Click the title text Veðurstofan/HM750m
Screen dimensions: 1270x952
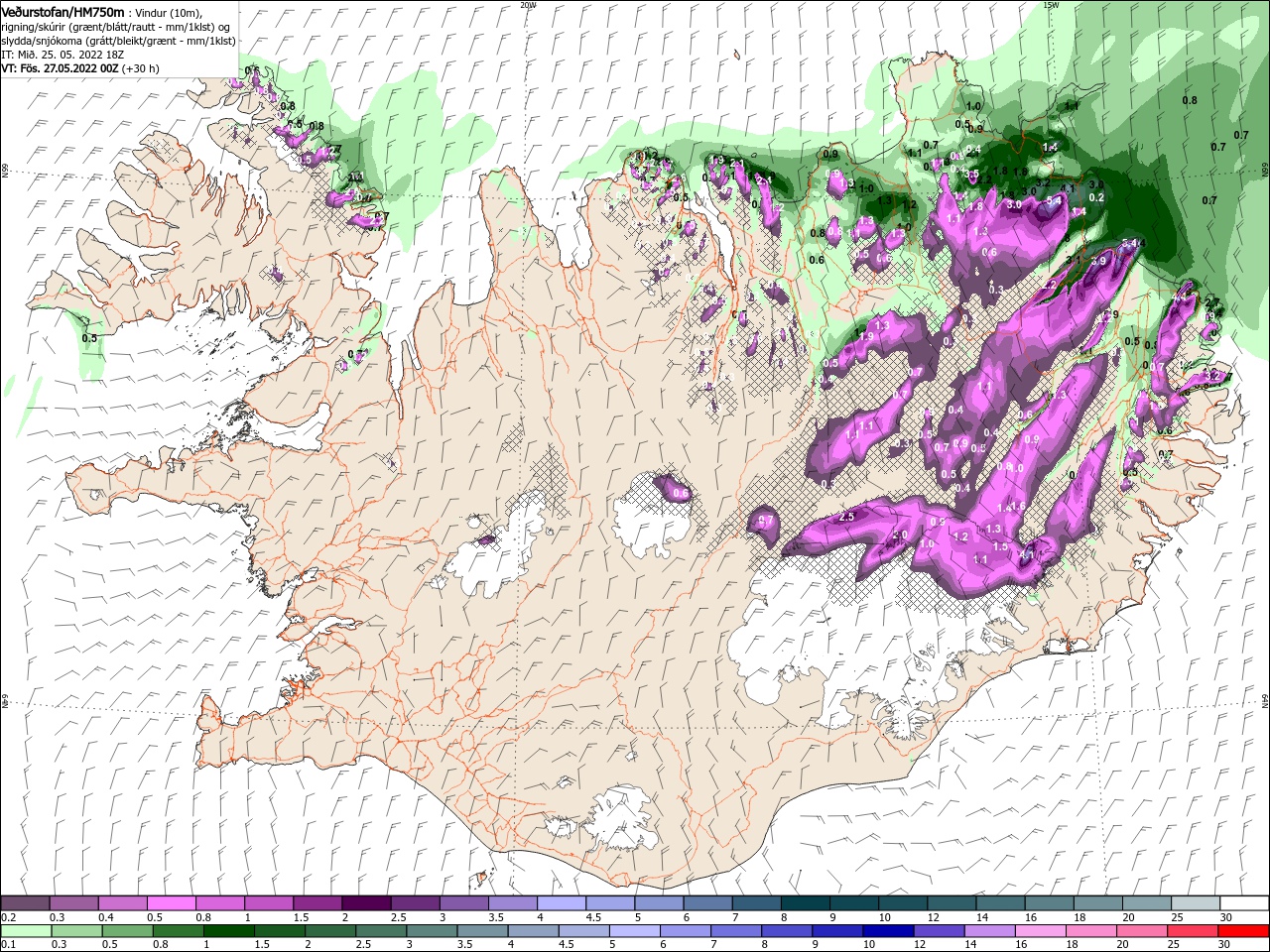62,12
